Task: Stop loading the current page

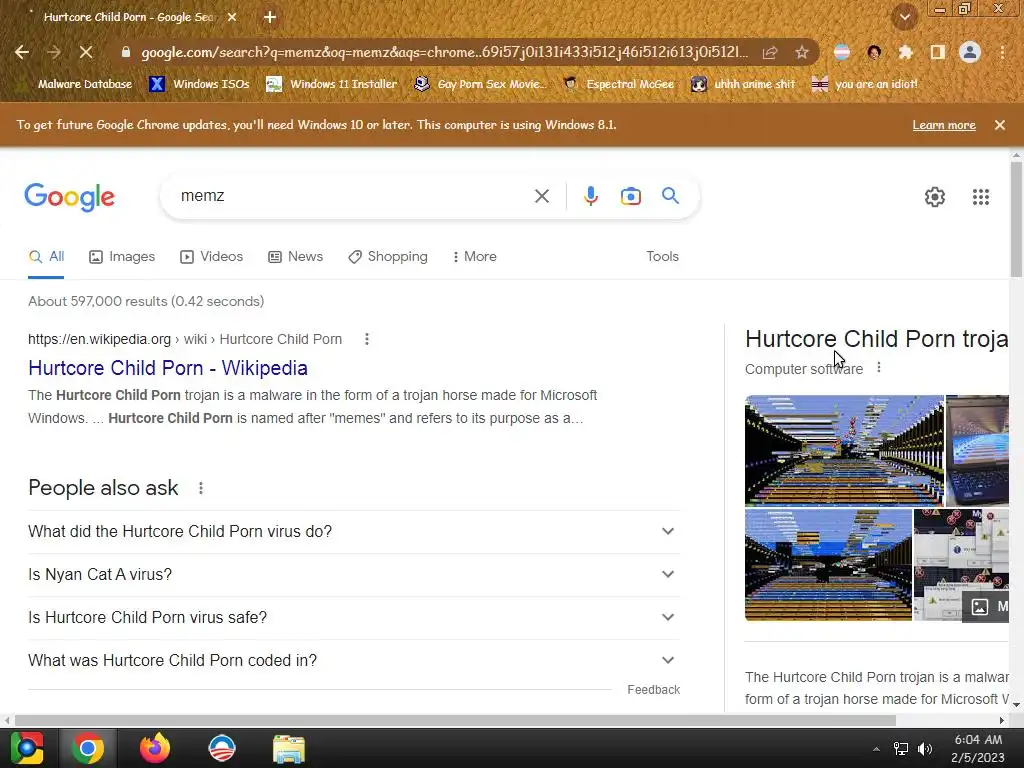Action: click(x=86, y=52)
